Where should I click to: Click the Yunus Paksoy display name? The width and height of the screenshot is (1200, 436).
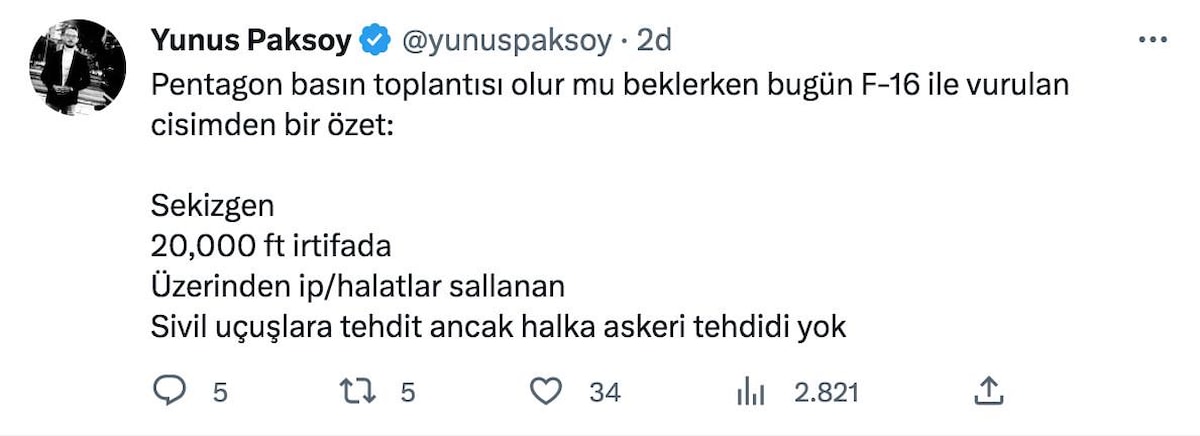(251, 40)
